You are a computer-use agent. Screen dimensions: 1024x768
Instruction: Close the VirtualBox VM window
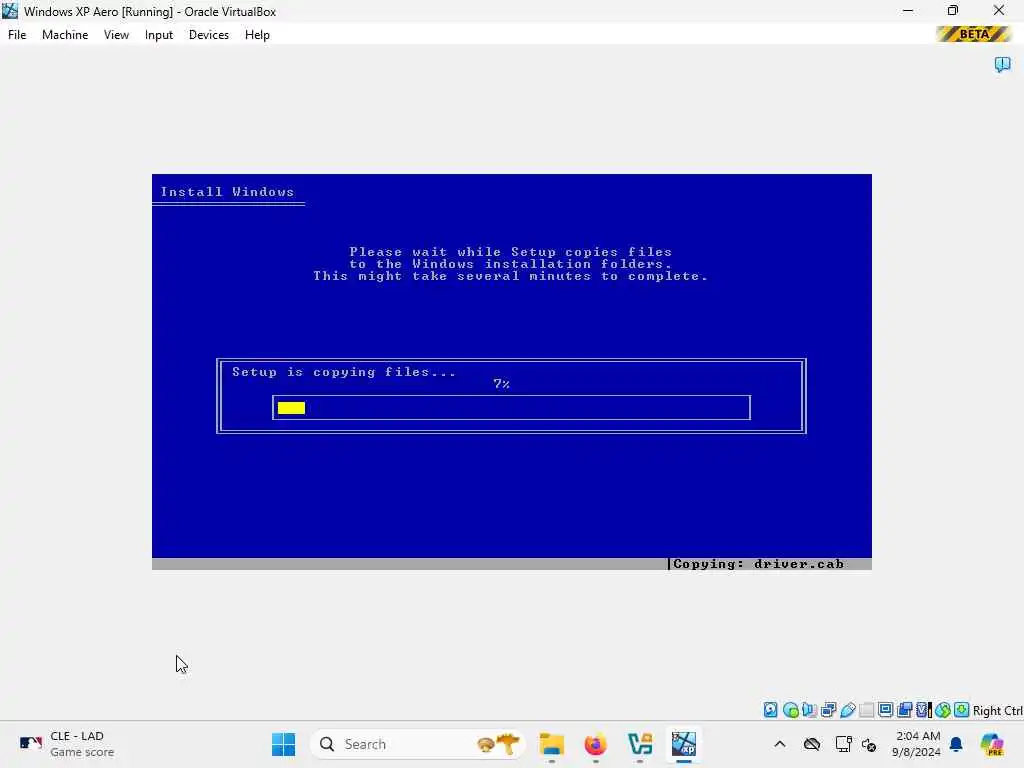pyautogui.click(x=999, y=11)
